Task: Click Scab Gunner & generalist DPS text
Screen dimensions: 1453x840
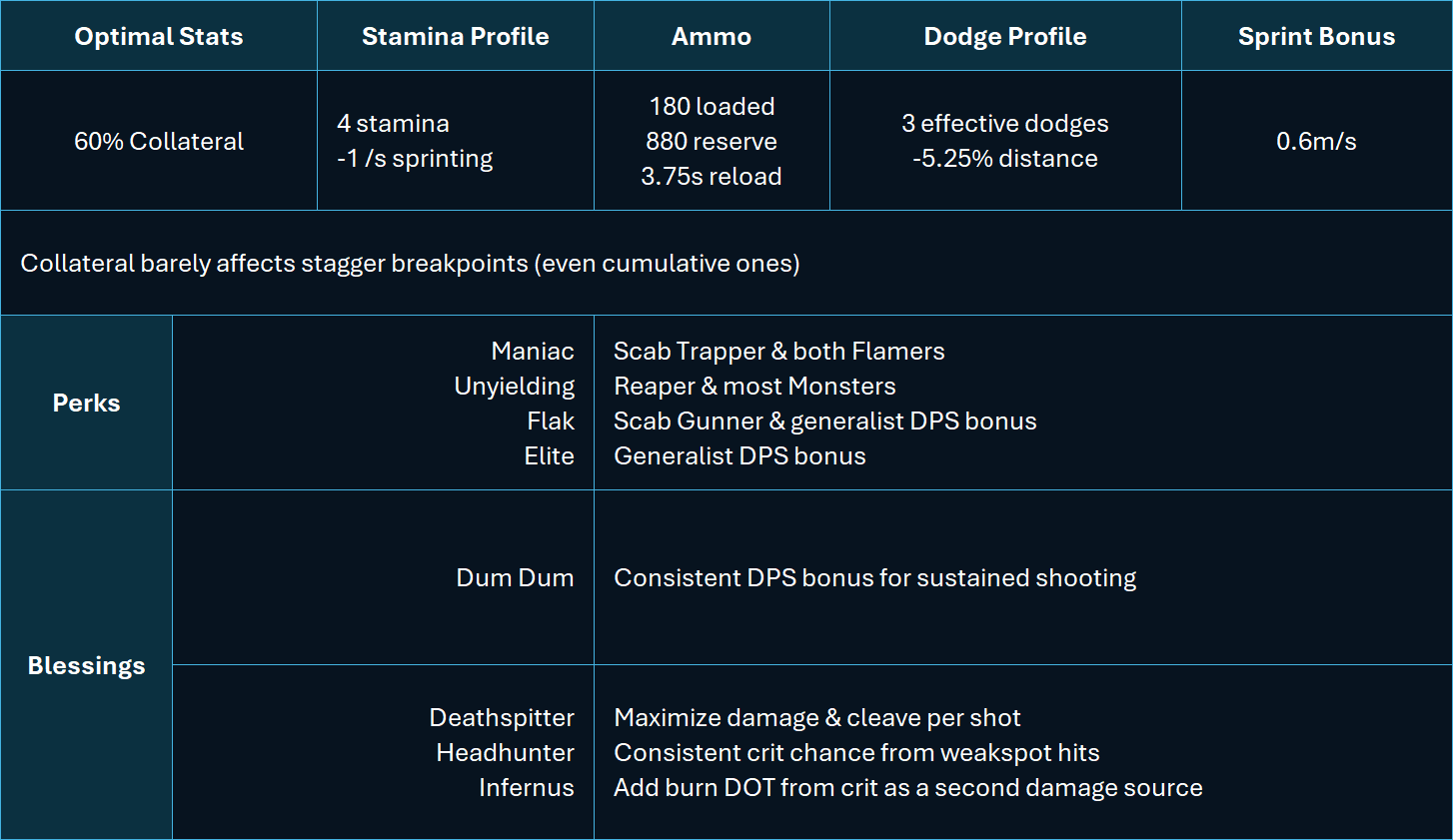Action: [825, 420]
